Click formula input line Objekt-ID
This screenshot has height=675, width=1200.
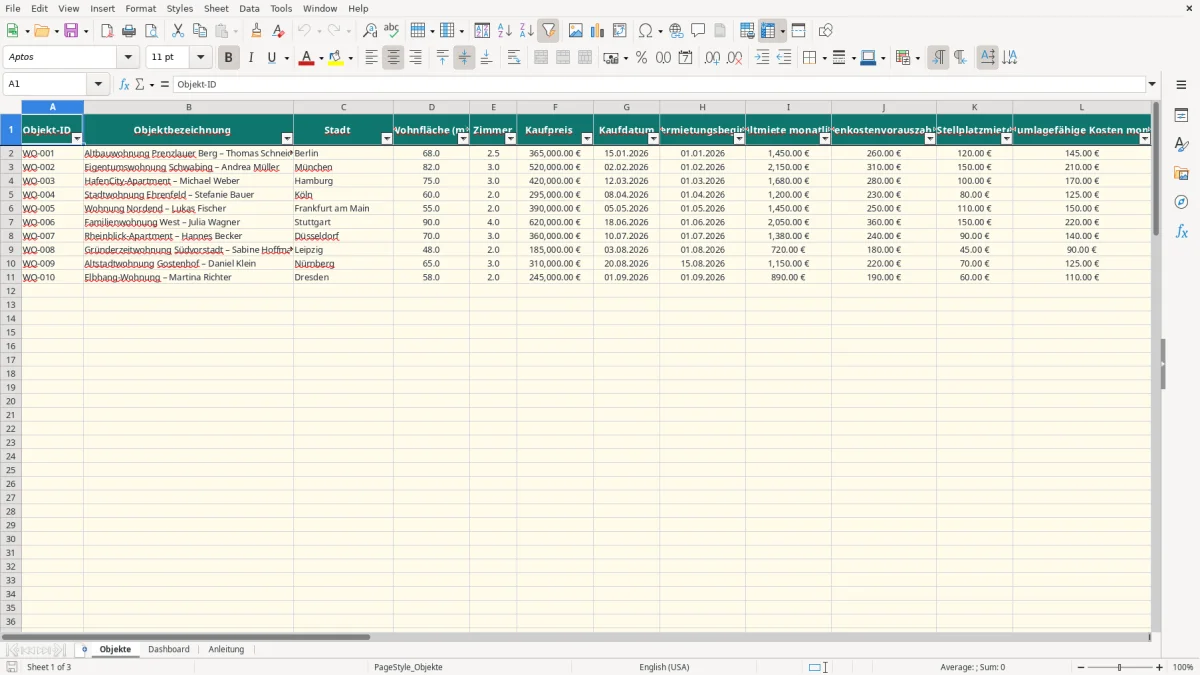(x=659, y=85)
